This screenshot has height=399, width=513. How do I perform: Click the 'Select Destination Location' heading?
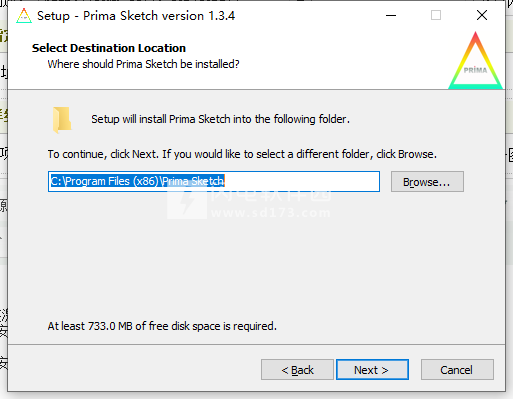[x=109, y=48]
